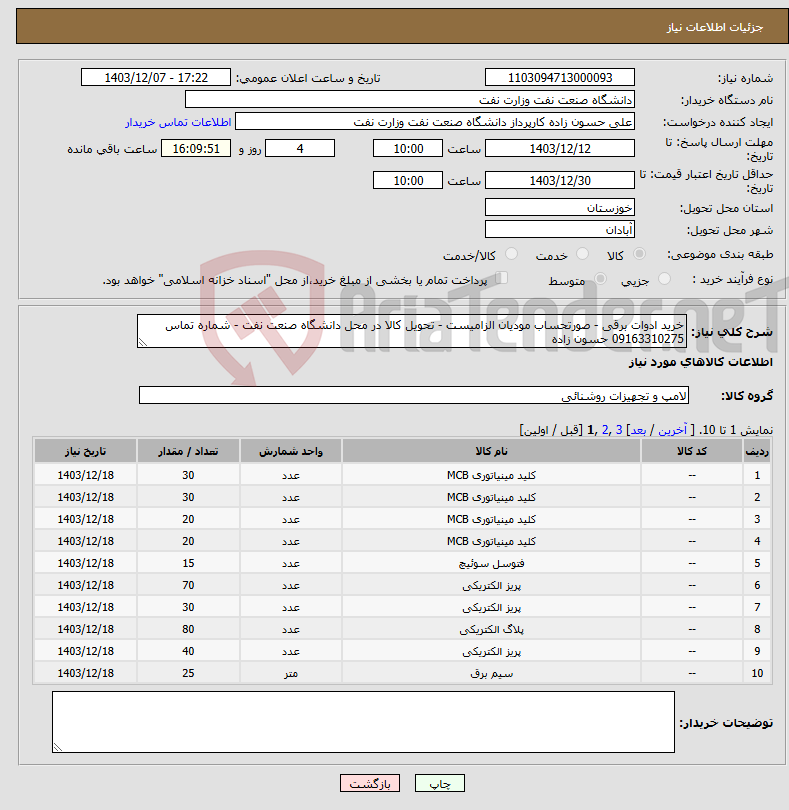The height and width of the screenshot is (810, 789).
Task: Click the remaining time 16:09:51 field
Action: coord(196,148)
